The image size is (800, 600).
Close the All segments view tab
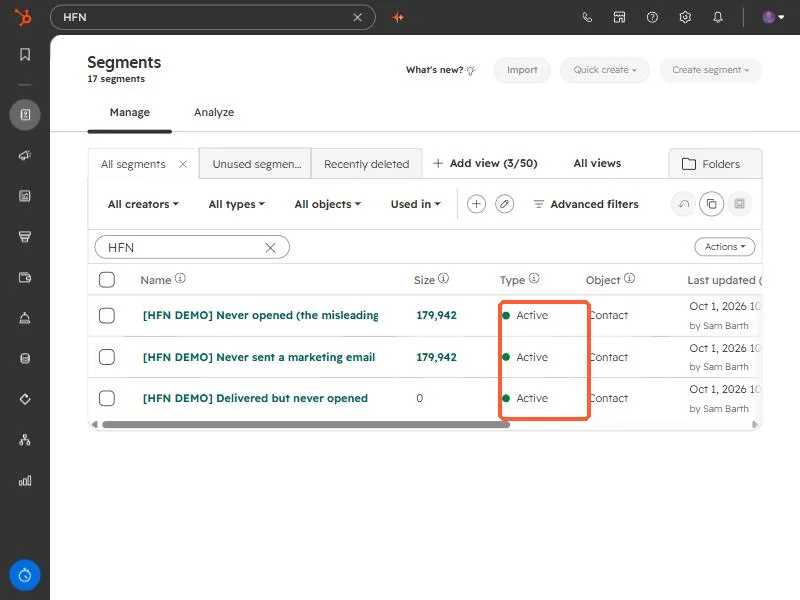183,164
